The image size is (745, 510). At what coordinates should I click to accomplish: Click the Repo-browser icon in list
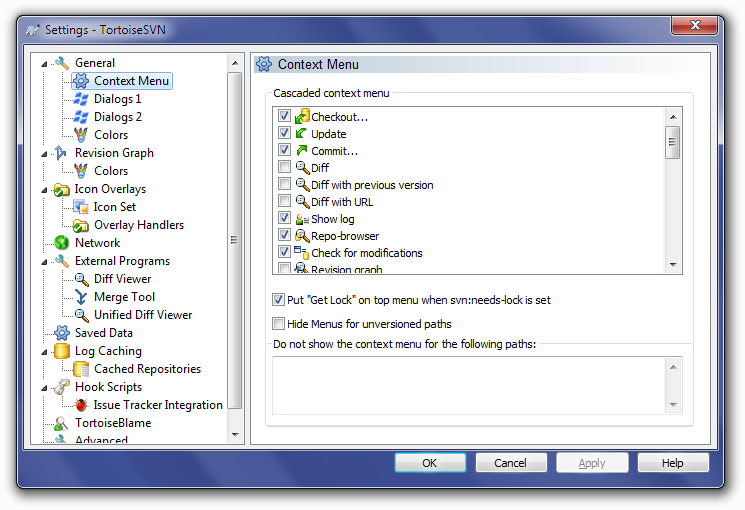(x=302, y=236)
